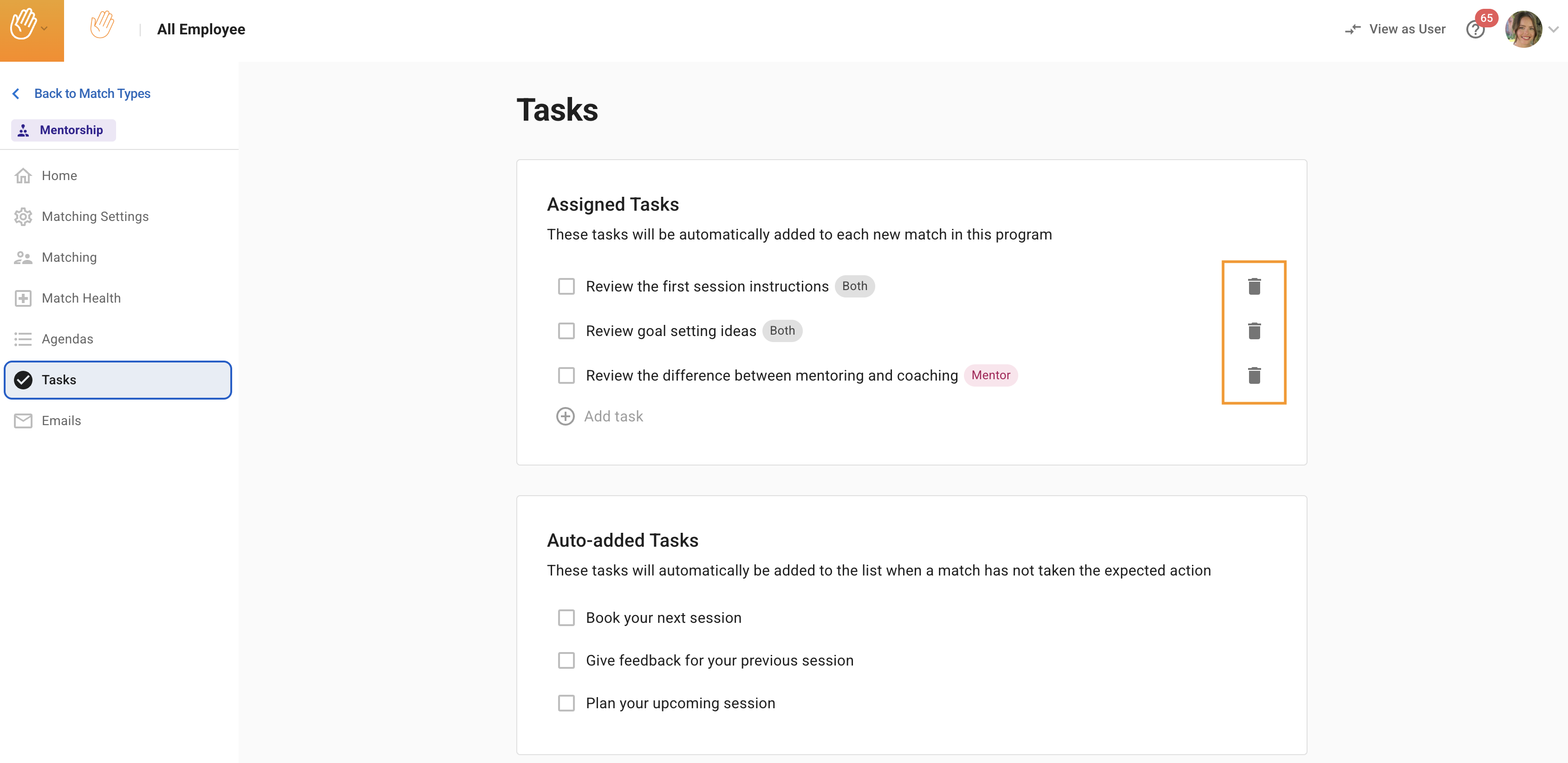Expand the workspace switcher dropdown at top-left
1568x763 pixels.
[31, 27]
